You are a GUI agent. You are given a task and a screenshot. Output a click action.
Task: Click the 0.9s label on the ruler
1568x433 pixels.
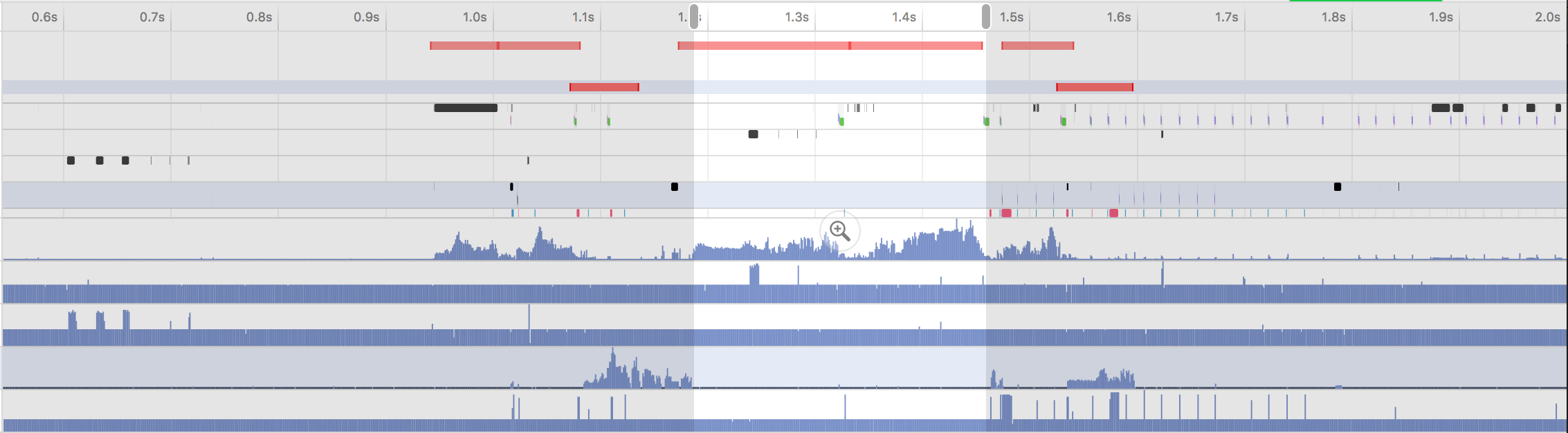tap(367, 17)
